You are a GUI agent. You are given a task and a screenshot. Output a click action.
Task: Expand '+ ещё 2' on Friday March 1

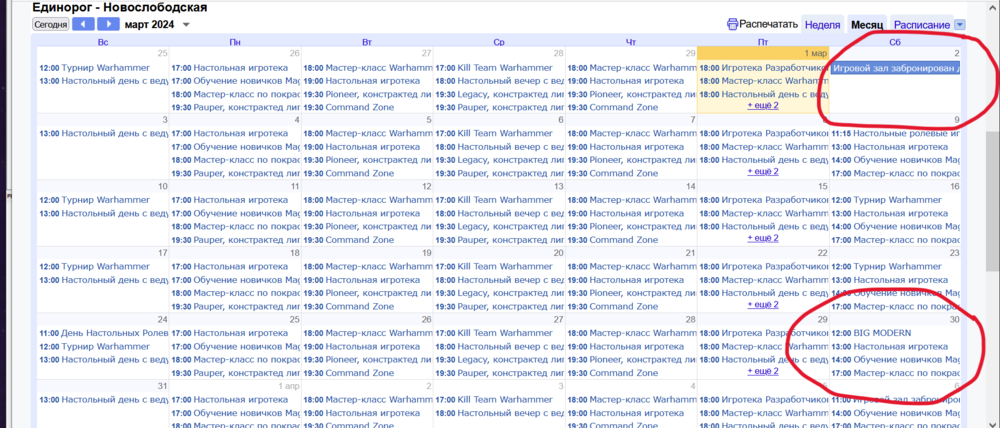tap(762, 105)
